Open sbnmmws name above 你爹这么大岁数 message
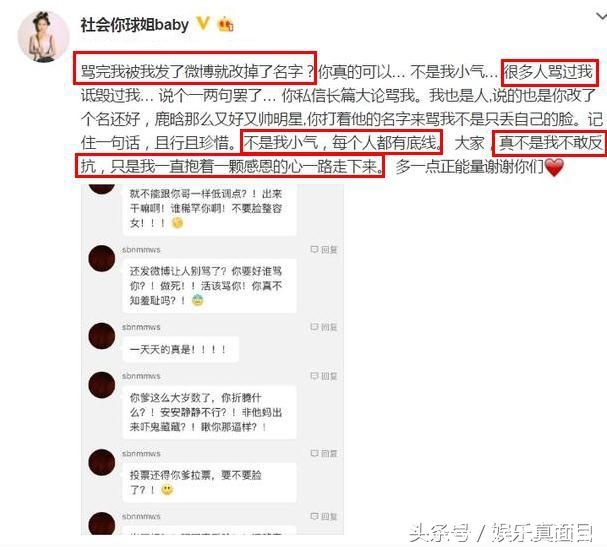 (141, 376)
